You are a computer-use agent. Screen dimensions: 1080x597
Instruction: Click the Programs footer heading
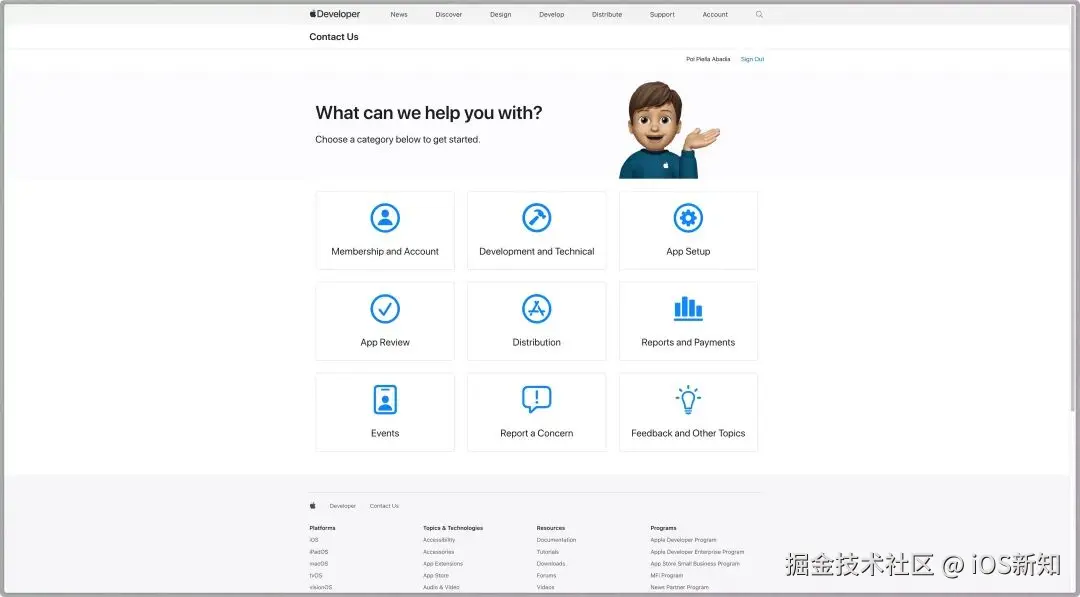point(663,528)
